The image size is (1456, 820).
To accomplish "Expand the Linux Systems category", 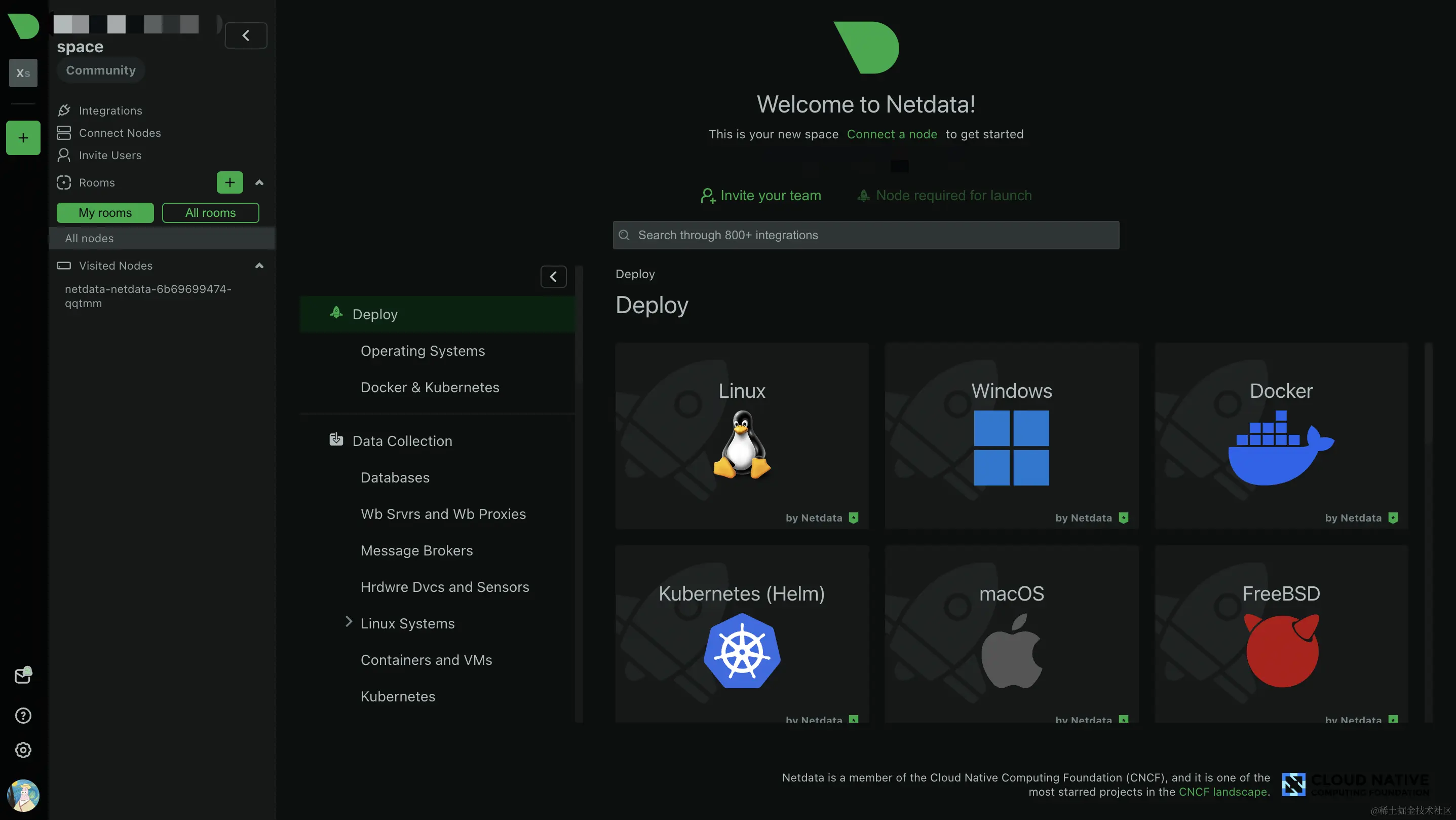I will click(349, 622).
